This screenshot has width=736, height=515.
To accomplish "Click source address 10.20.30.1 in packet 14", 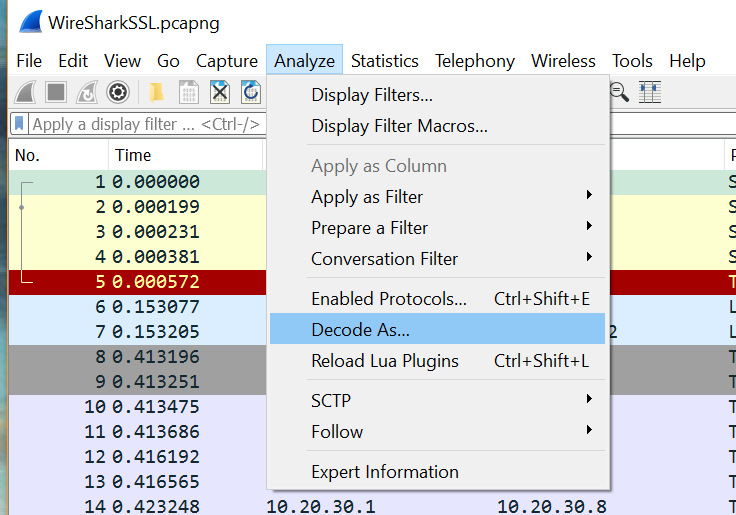I will pos(321,507).
